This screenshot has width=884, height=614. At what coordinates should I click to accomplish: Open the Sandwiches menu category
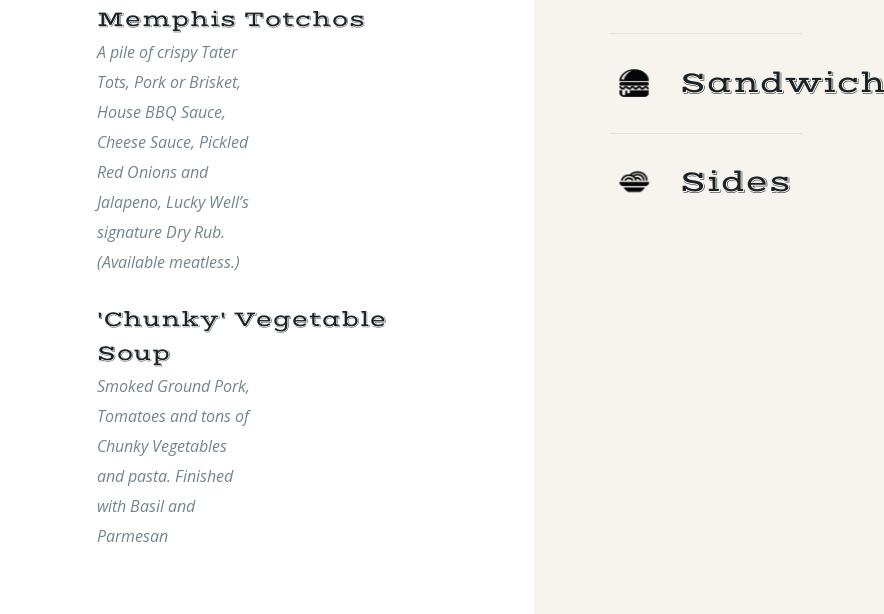tap(782, 83)
